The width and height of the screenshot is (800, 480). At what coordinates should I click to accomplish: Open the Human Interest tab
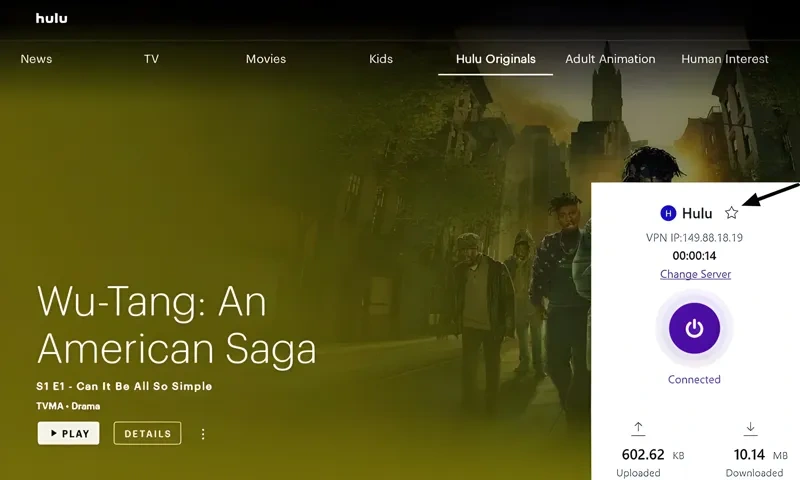(724, 59)
